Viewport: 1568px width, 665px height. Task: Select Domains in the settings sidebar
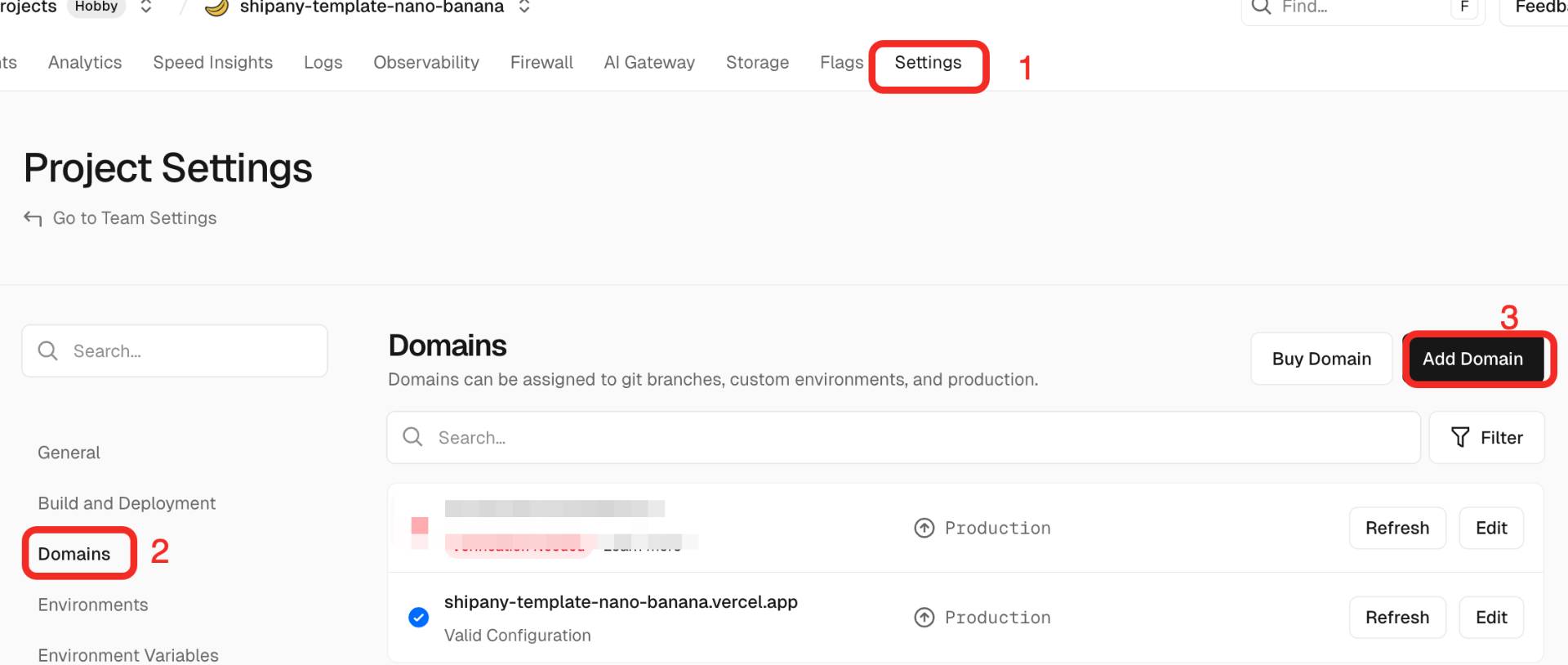(74, 554)
